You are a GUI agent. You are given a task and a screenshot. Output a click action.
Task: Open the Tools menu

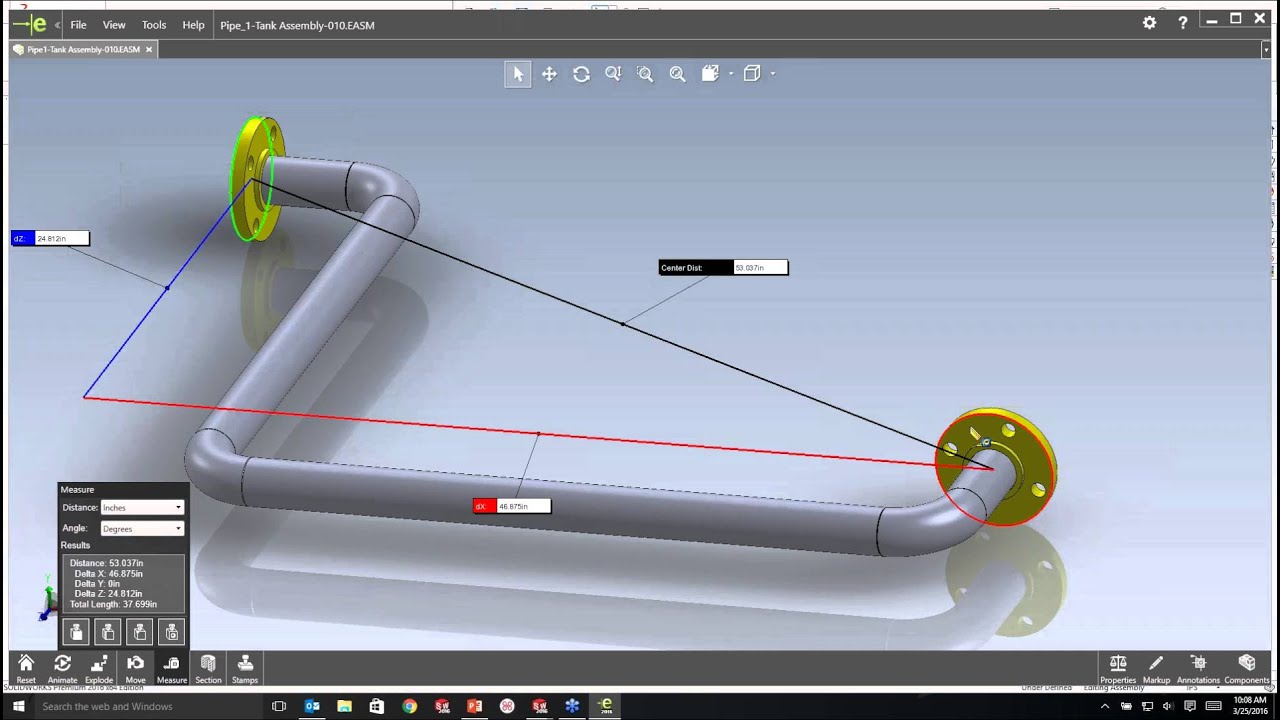click(154, 25)
